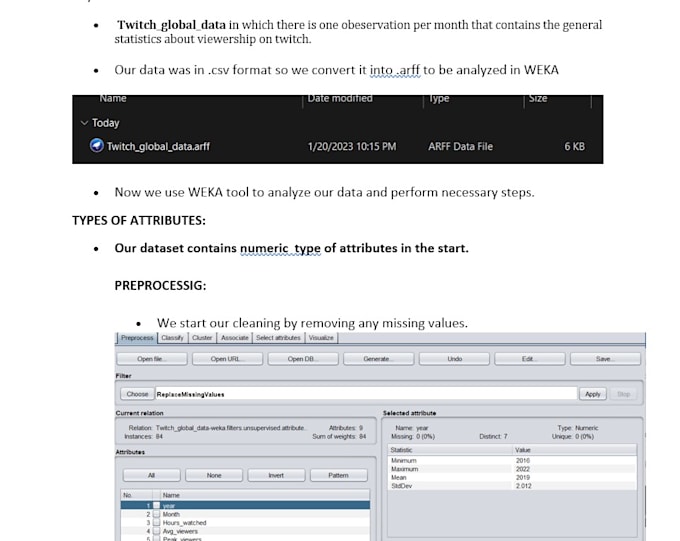This screenshot has width=680, height=541.
Task: Click the Invert selection button
Action: point(276,475)
